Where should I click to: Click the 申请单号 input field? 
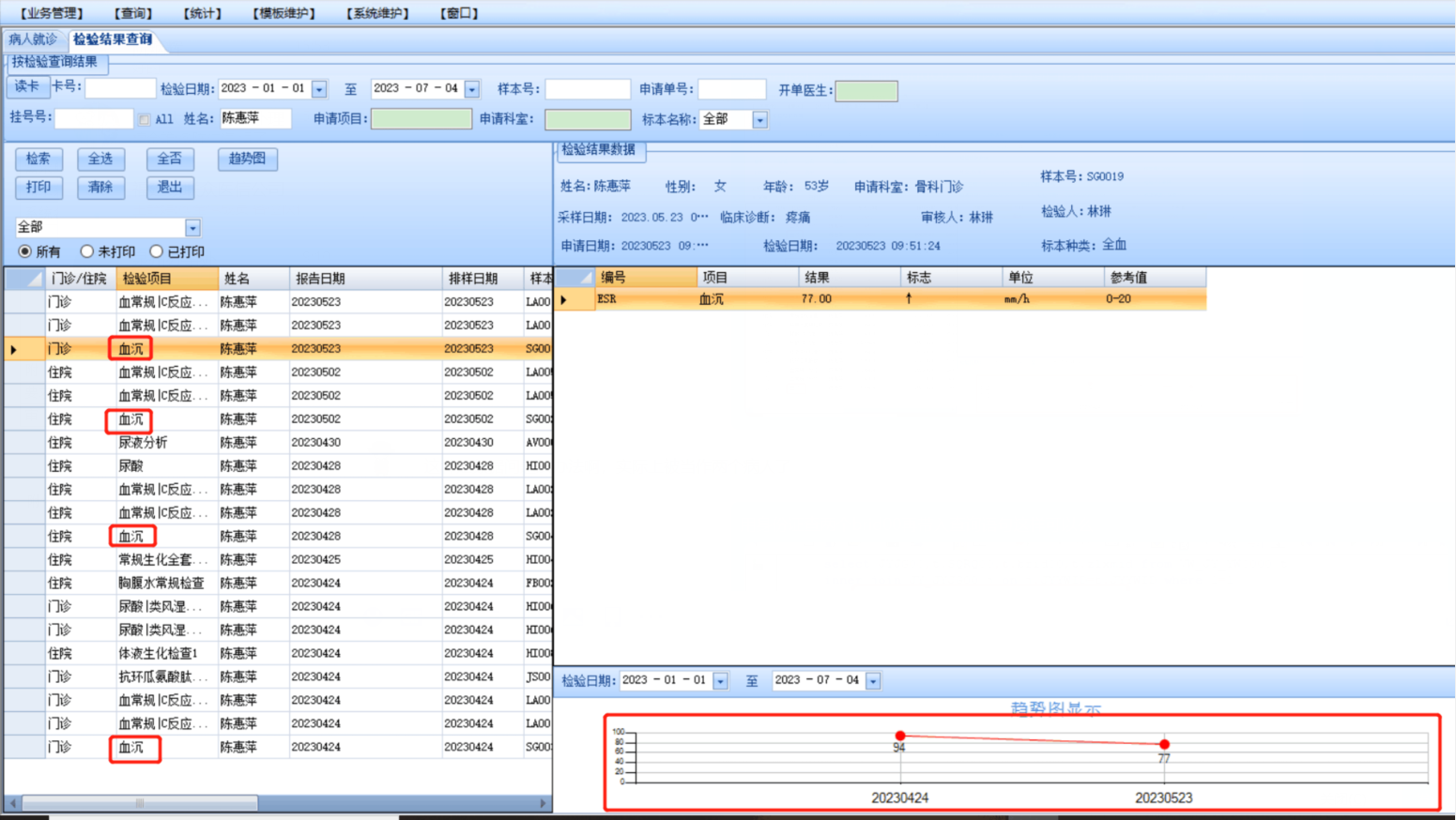[732, 89]
